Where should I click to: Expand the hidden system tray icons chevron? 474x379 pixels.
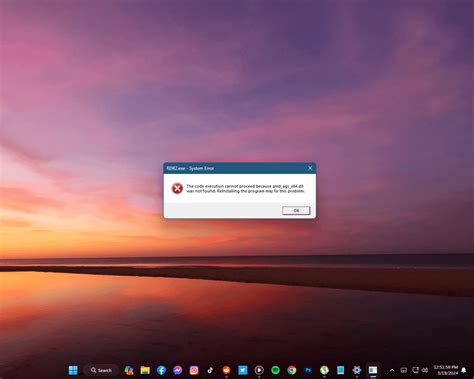coord(392,370)
